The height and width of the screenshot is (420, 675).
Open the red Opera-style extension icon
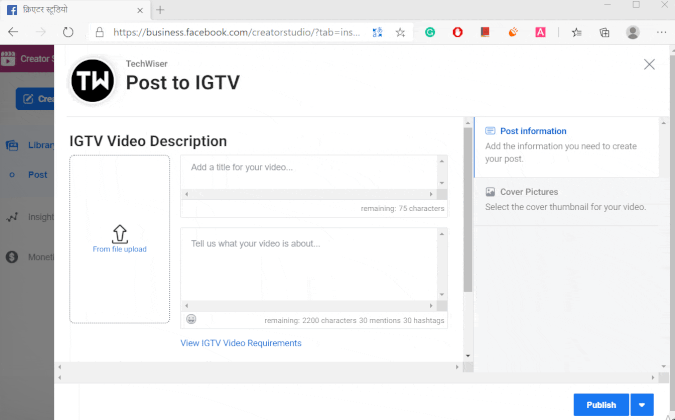457,32
